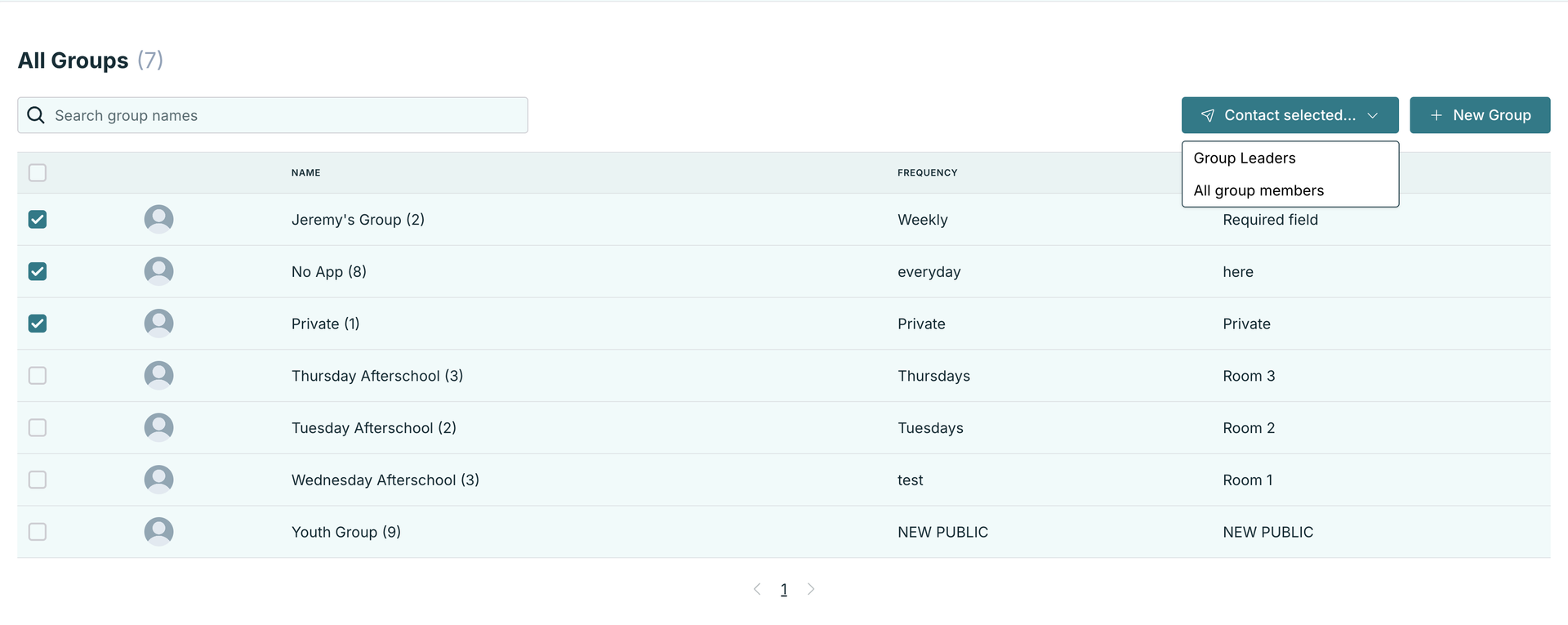Sort by the FREQUENCY column header
This screenshot has width=1568, height=625.
coord(928,172)
